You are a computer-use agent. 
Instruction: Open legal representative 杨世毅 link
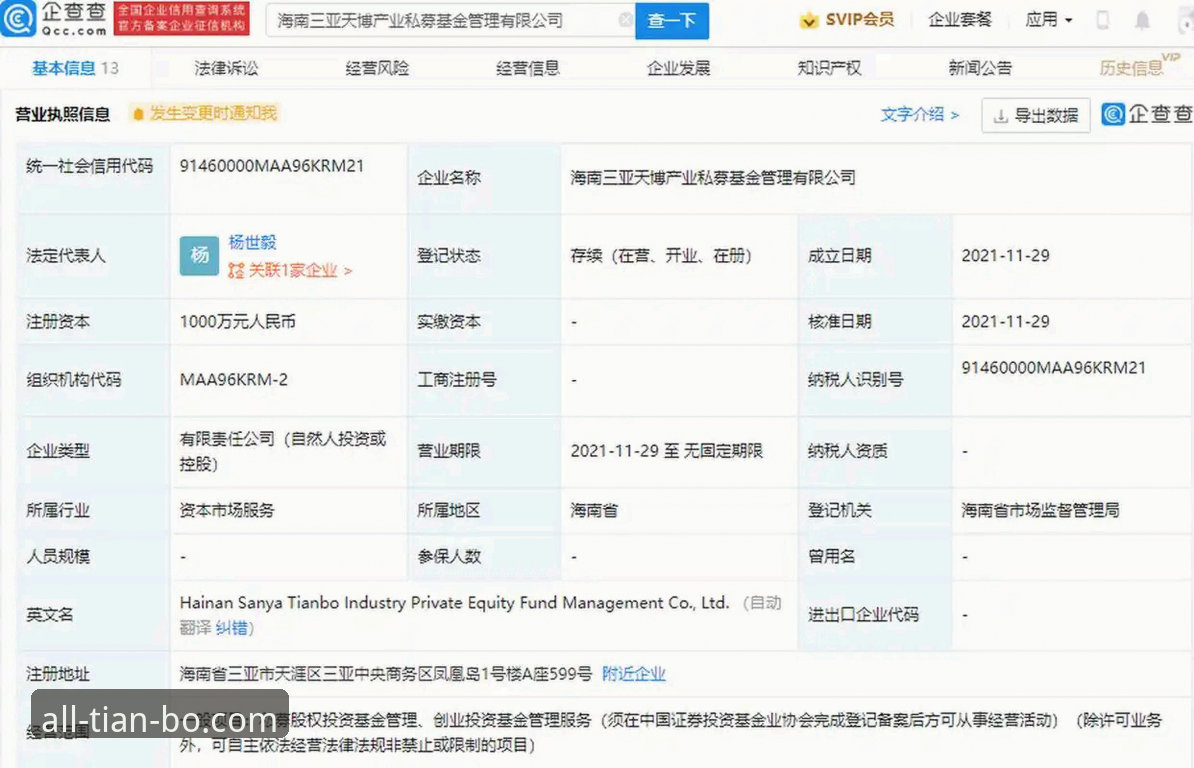coord(252,242)
